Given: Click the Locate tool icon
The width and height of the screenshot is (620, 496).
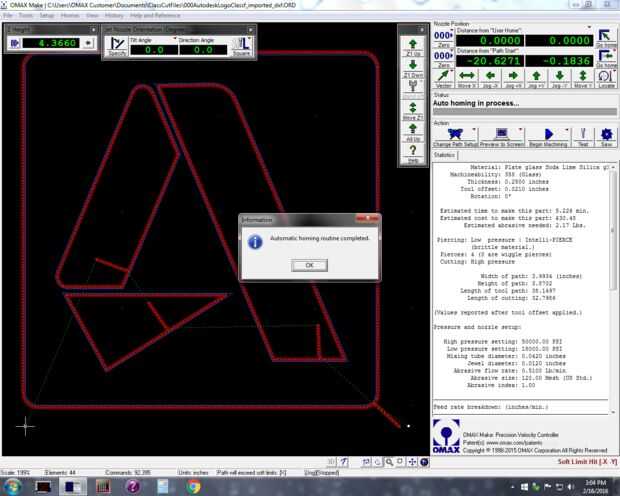Looking at the screenshot, I should point(606,78).
